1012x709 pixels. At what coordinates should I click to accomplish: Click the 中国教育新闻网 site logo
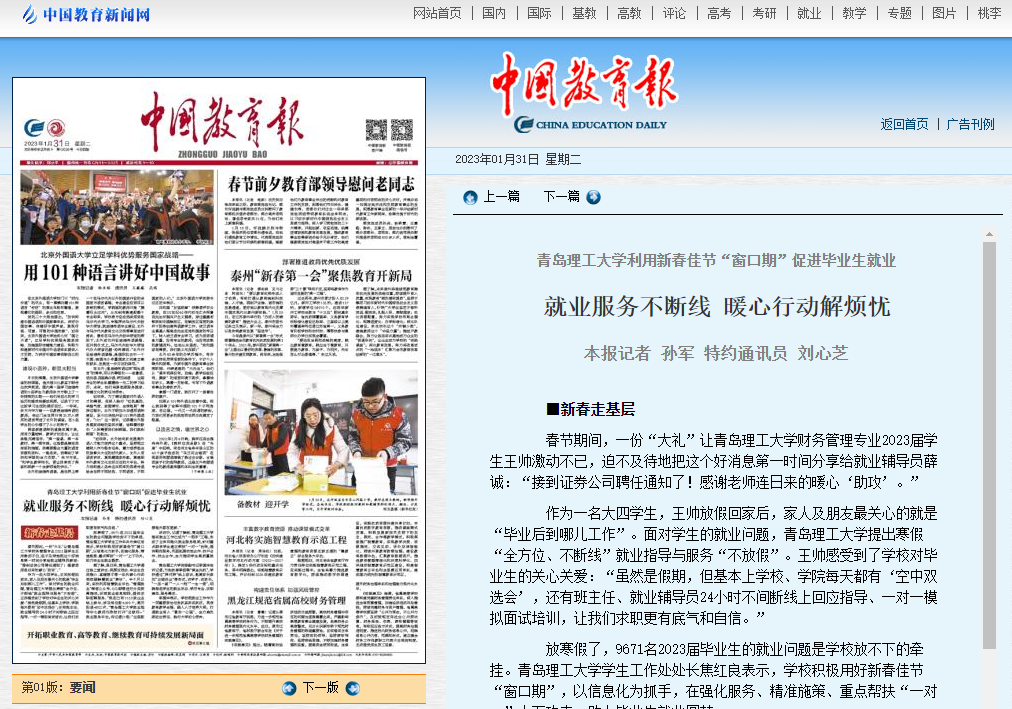click(x=86, y=15)
